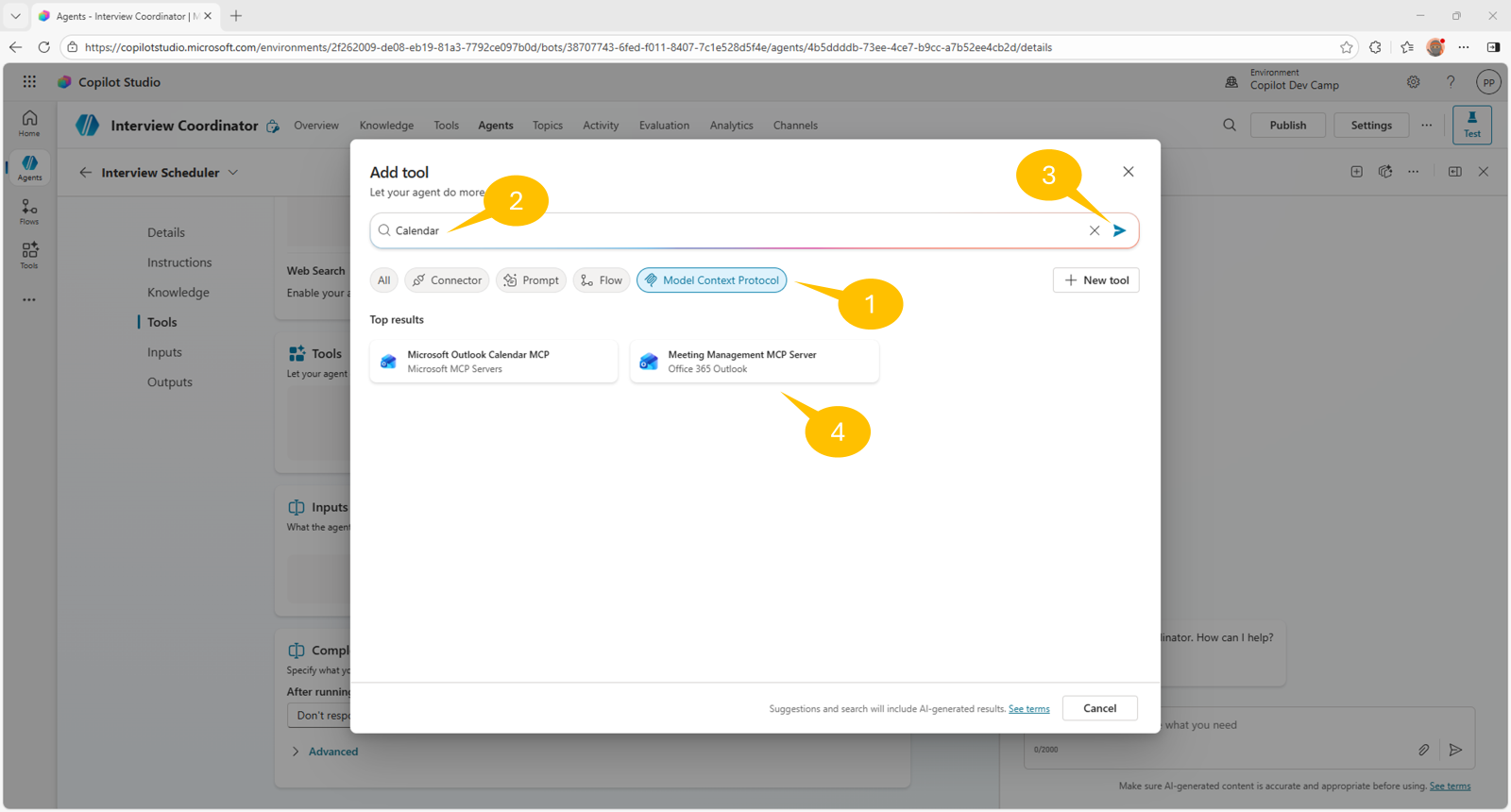Viewport: 1511px width, 812px height.
Task: Expand the Interview Scheduler dropdown chevron
Action: pos(233,173)
